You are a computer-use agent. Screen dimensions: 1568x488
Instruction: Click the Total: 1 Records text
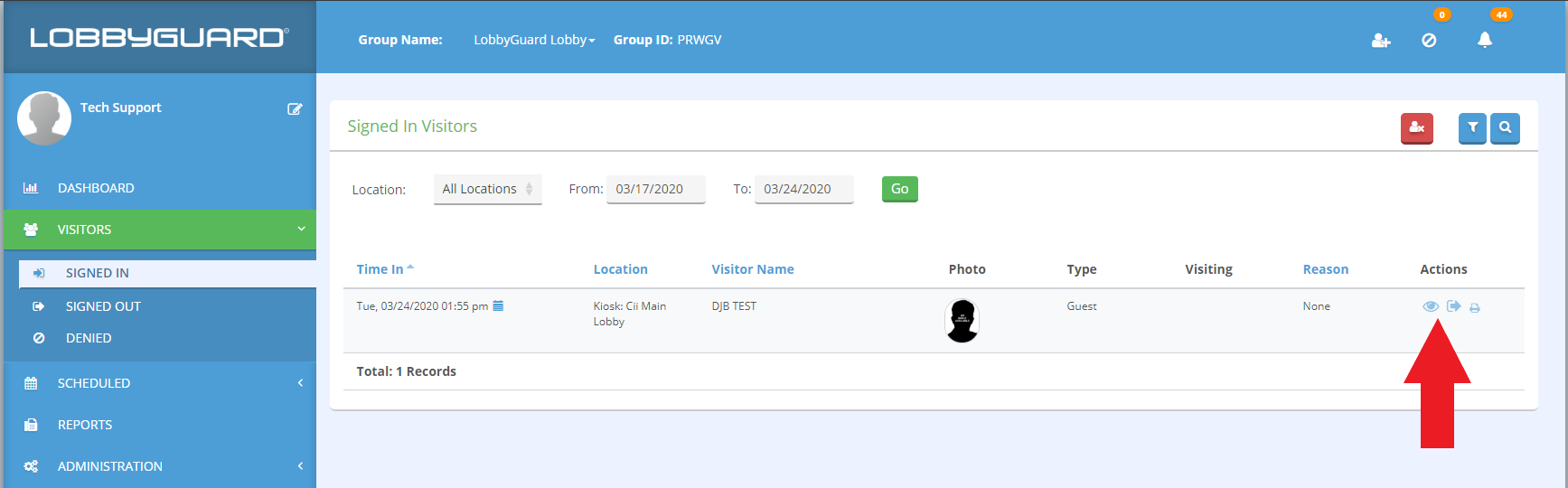(406, 371)
